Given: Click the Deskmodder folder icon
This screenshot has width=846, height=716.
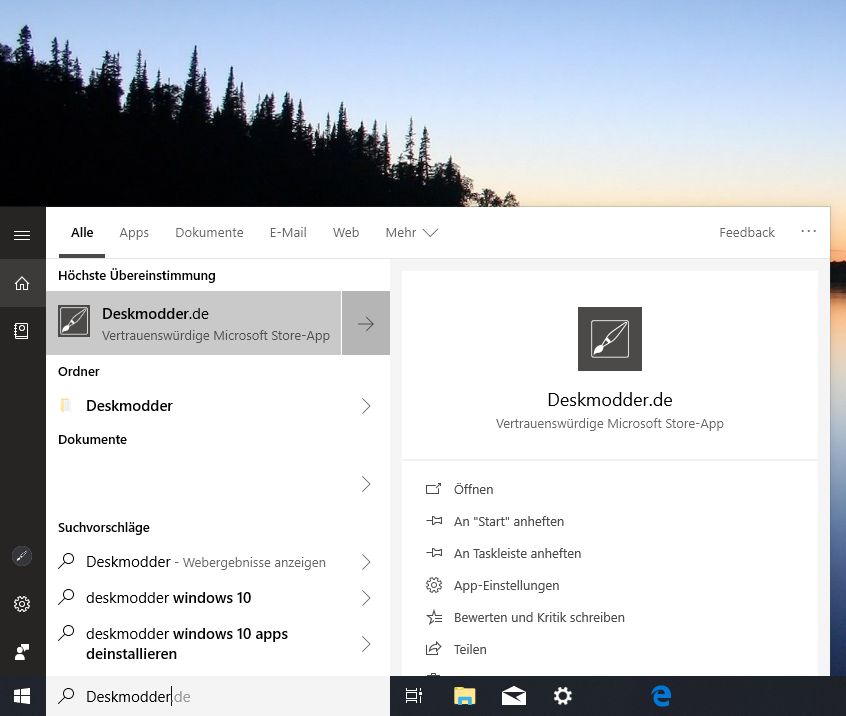Looking at the screenshot, I should coord(66,405).
